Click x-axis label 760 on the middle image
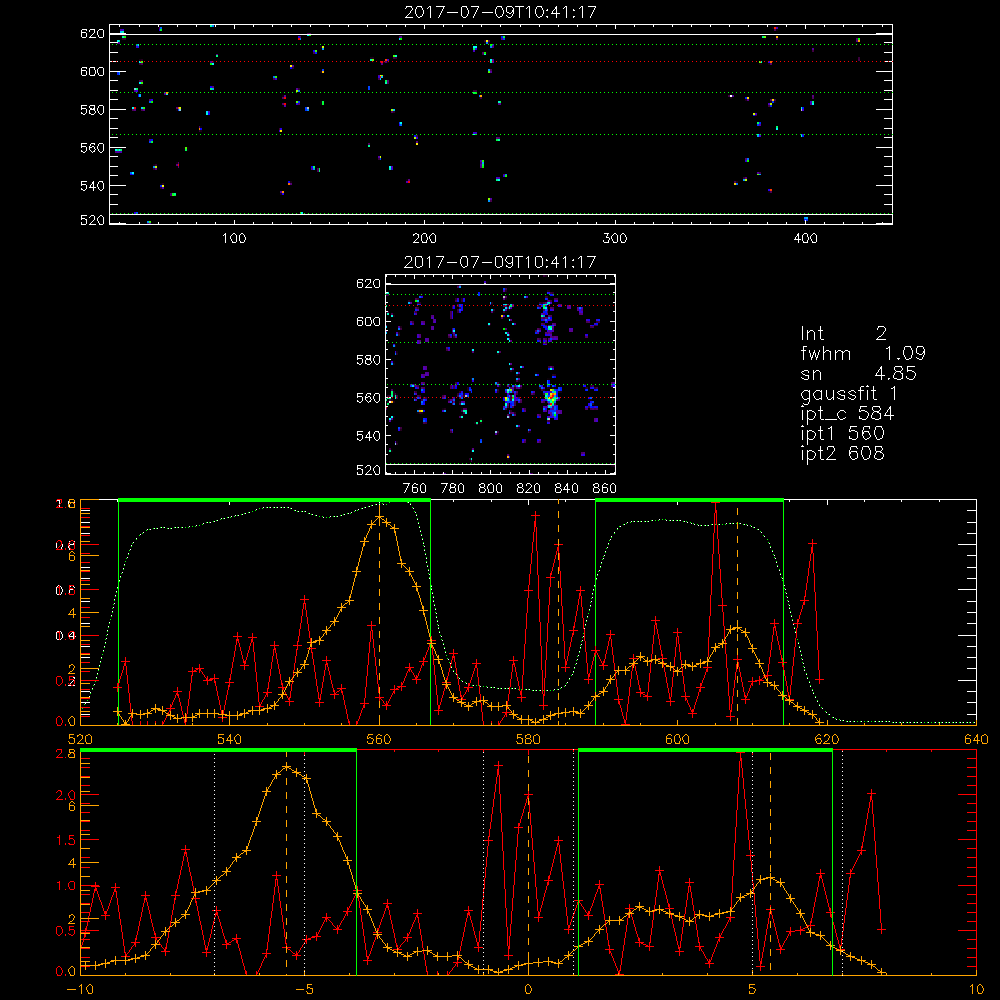 (415, 489)
